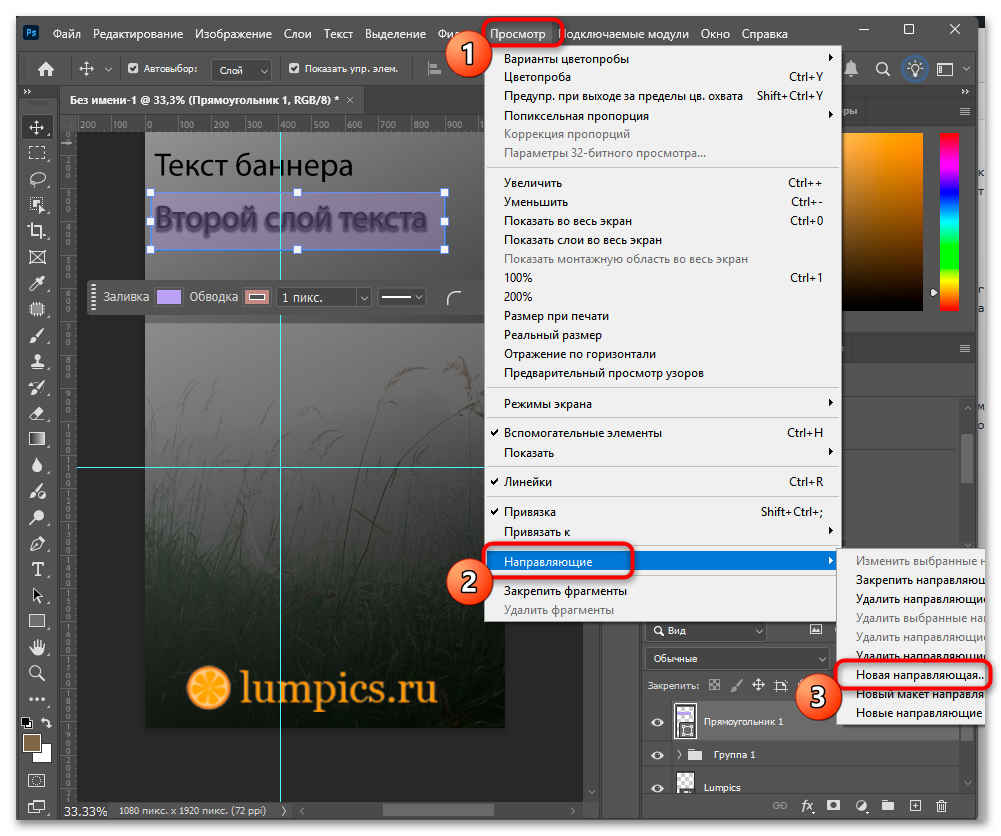The height and width of the screenshot is (836, 1001).
Task: Hide the Прямоугольник 1 layer
Action: [x=657, y=722]
